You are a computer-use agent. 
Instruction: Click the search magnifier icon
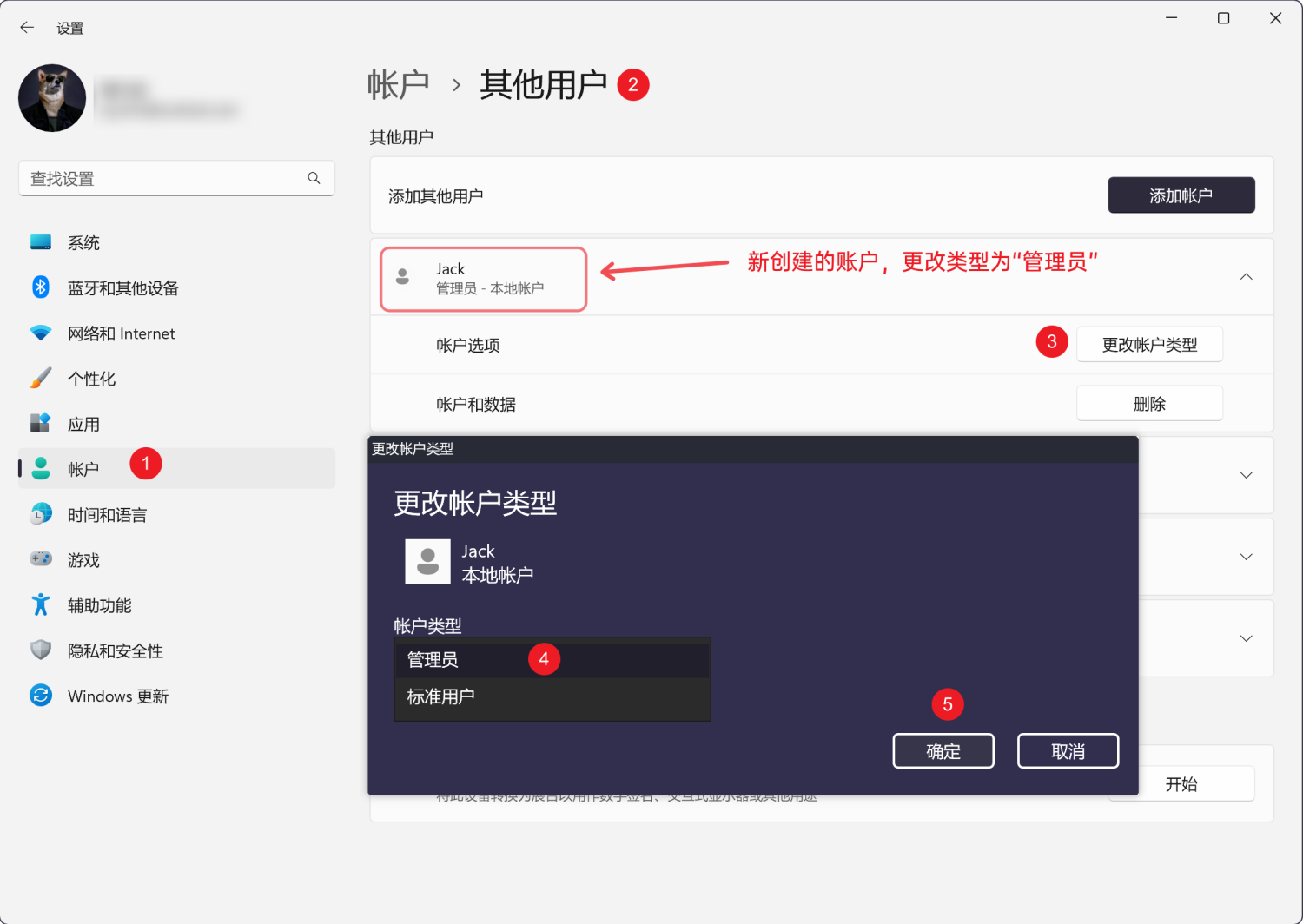(314, 178)
